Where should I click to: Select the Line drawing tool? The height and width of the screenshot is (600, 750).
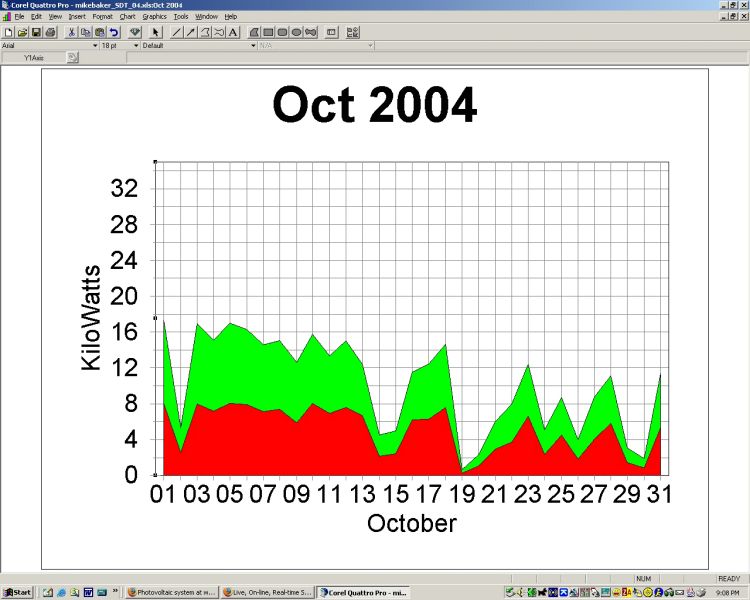click(x=177, y=32)
